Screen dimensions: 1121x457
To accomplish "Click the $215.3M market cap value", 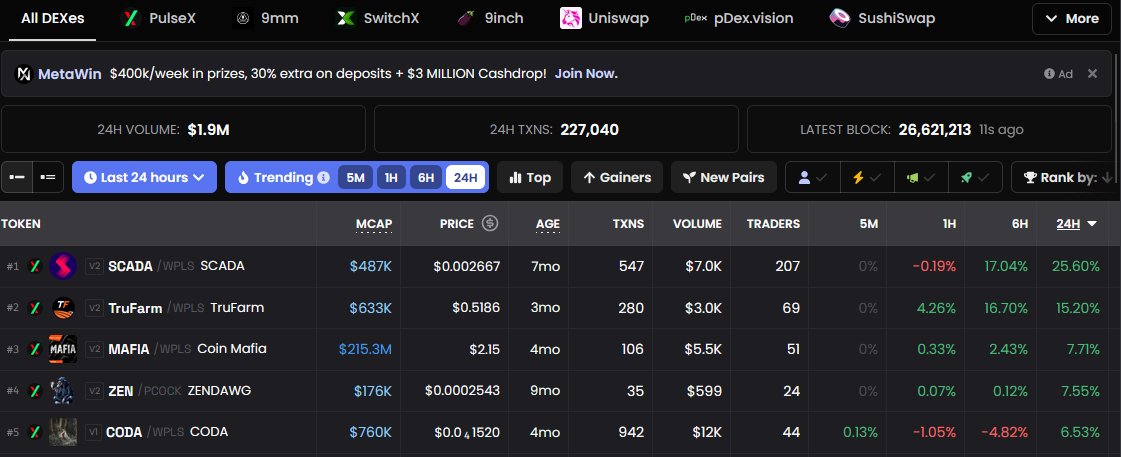I will (365, 349).
